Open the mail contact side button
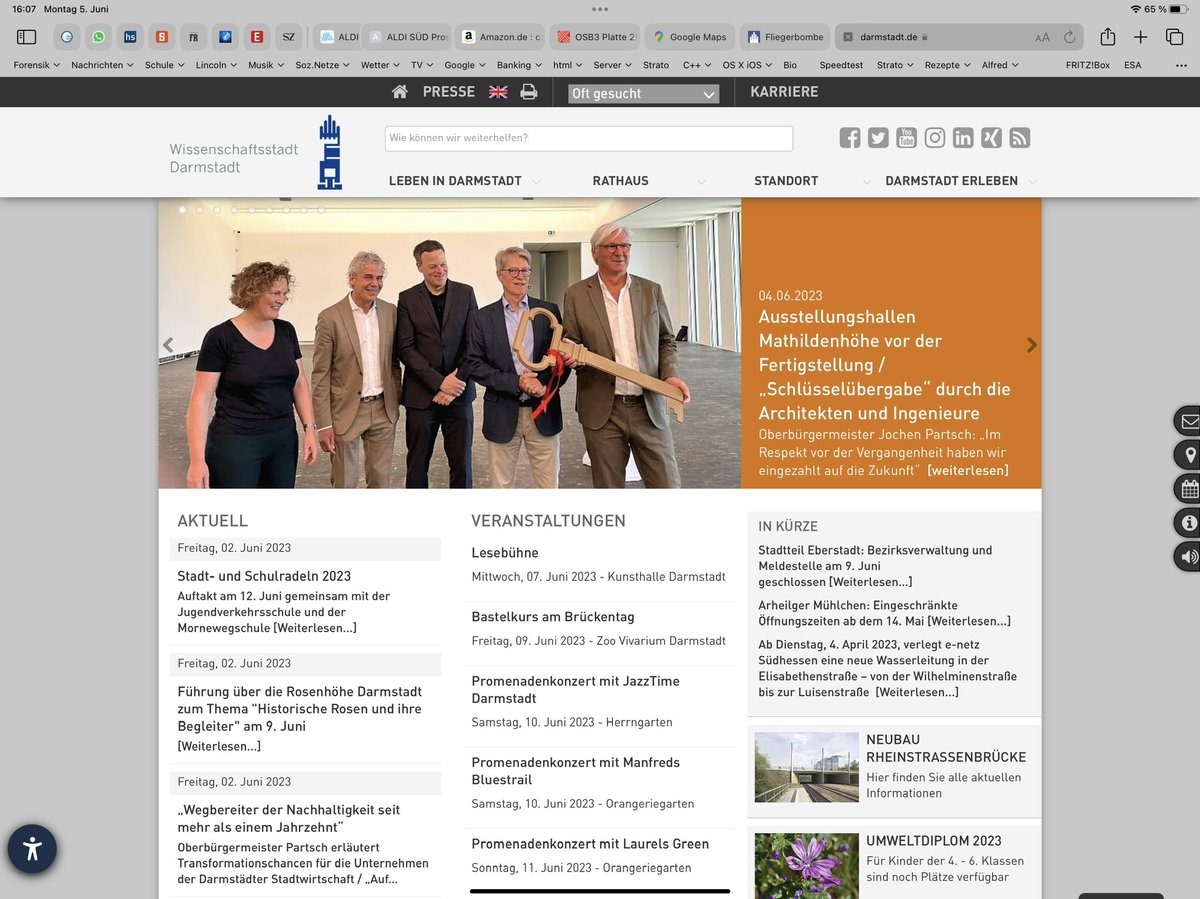The width and height of the screenshot is (1200, 899). pos(1187,421)
